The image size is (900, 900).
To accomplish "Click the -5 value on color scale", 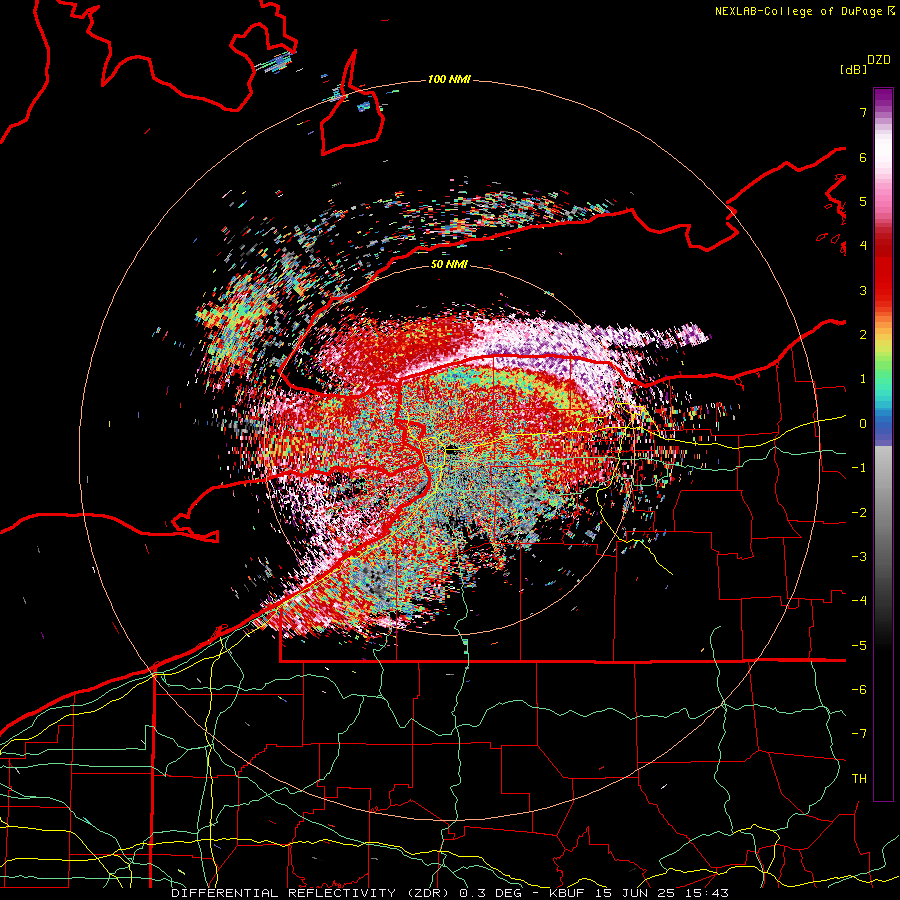I will click(x=859, y=646).
